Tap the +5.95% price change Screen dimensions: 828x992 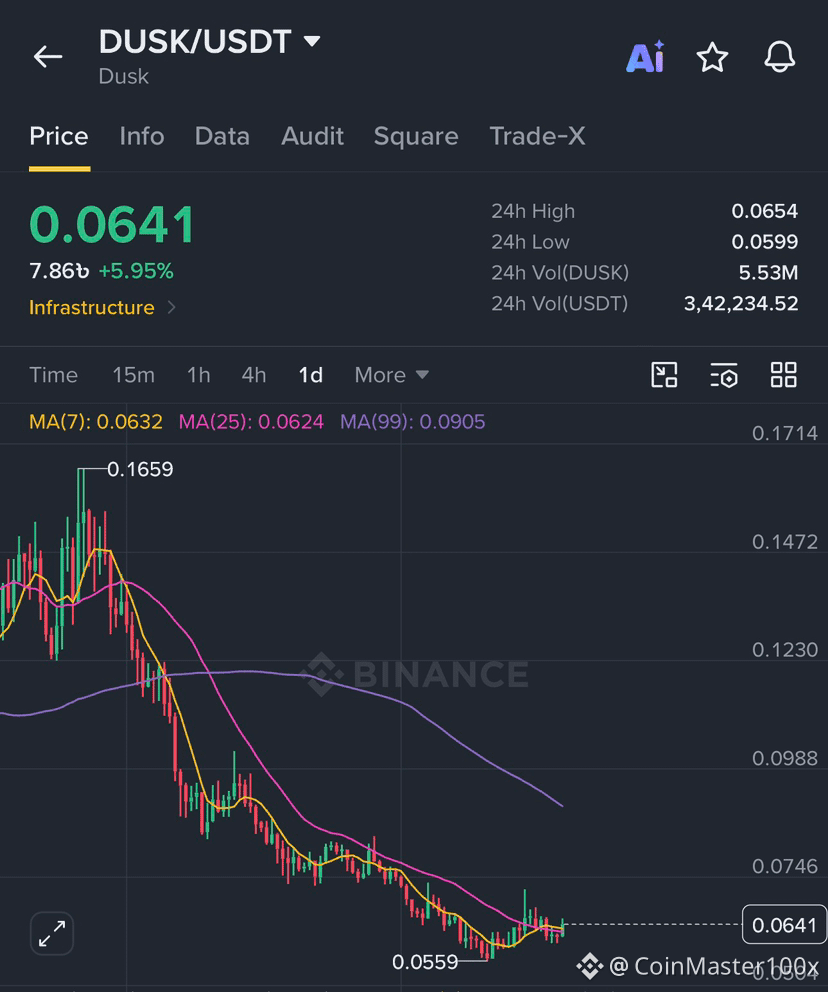pyautogui.click(x=136, y=271)
